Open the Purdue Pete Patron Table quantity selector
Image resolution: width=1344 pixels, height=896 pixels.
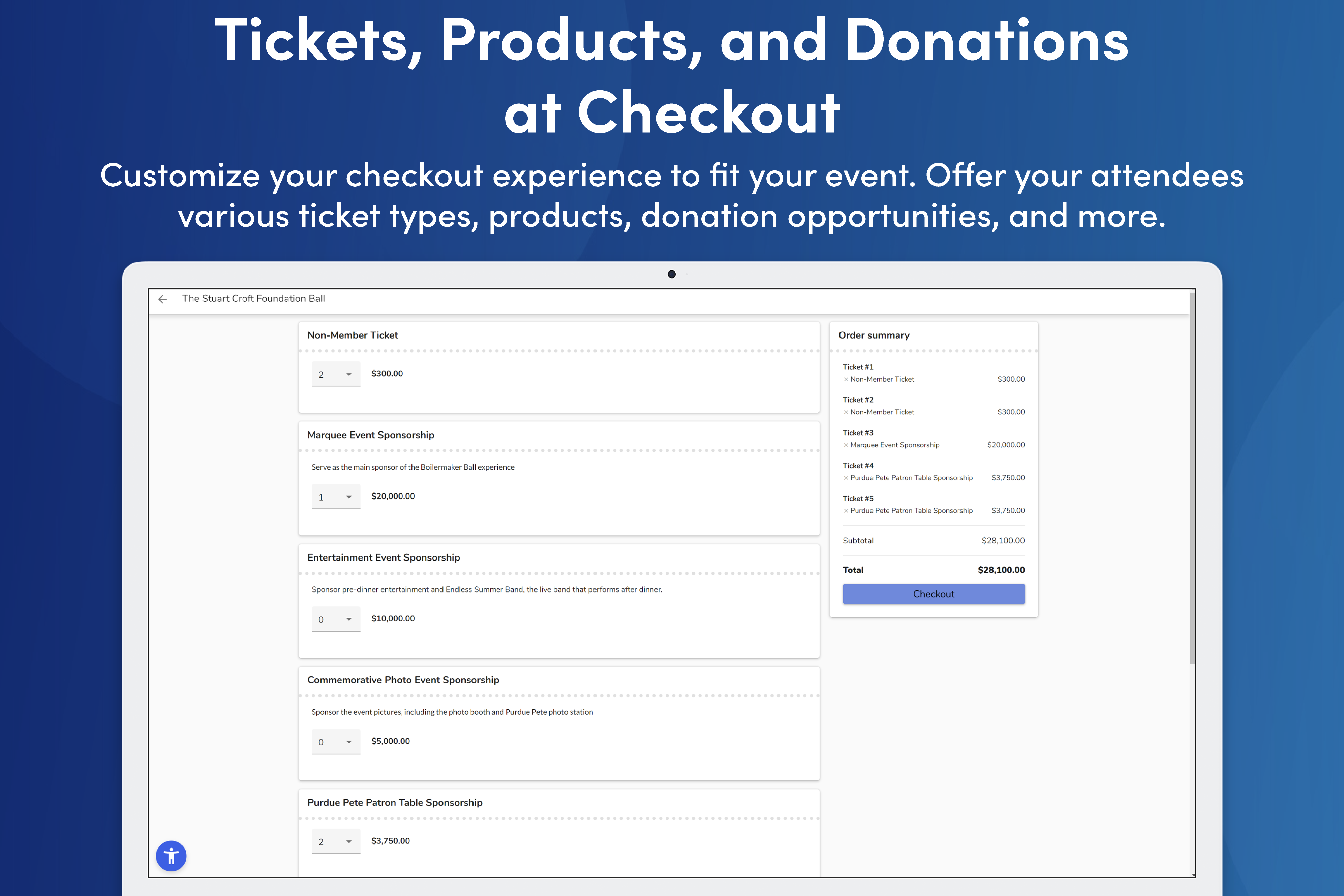(336, 840)
